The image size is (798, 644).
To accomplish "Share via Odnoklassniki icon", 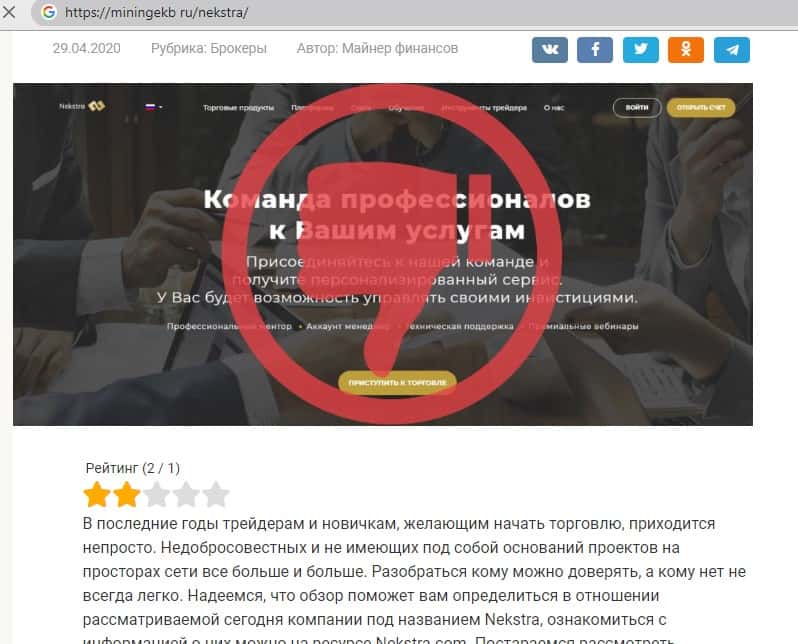I will [686, 50].
